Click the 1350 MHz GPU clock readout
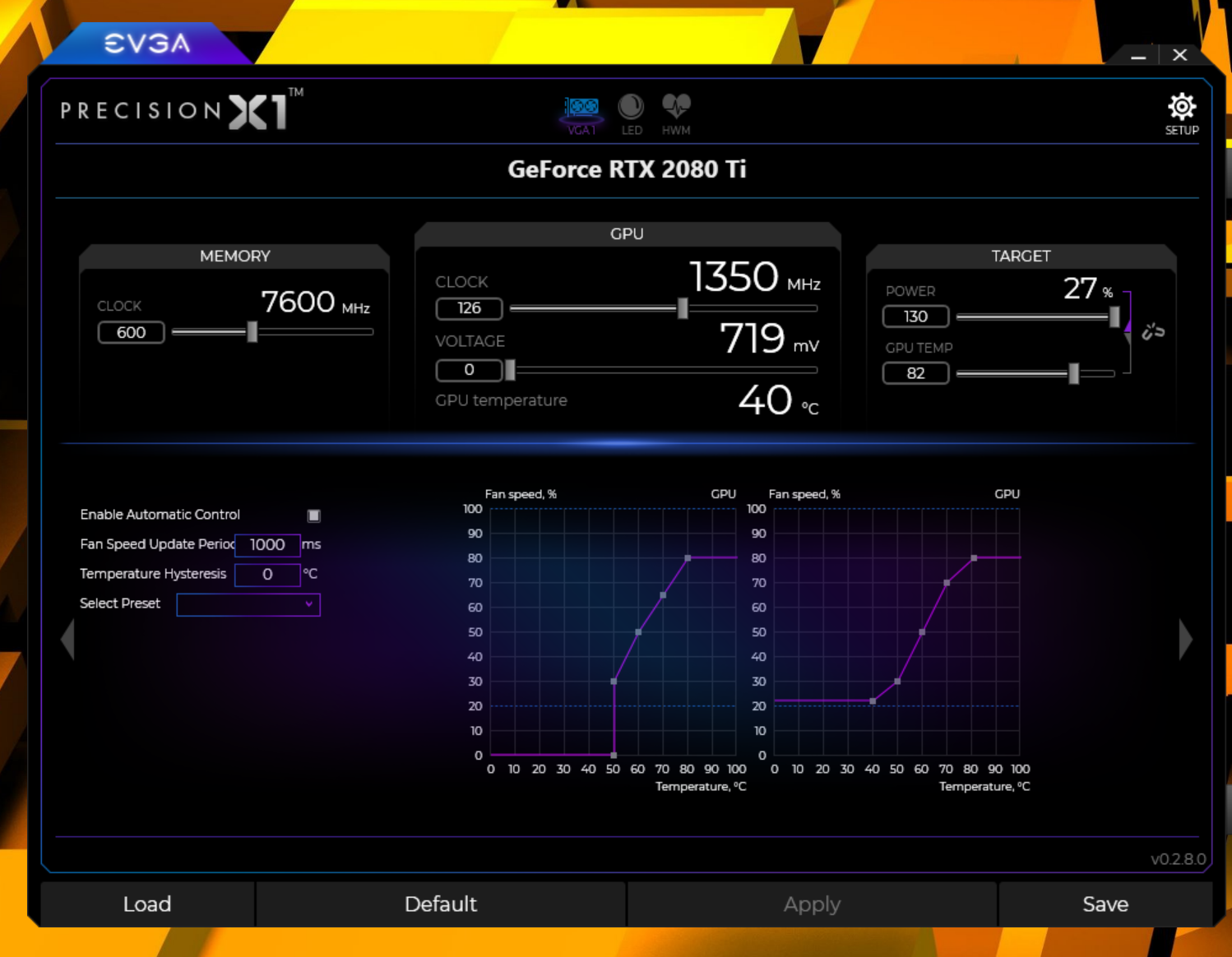 point(754,277)
